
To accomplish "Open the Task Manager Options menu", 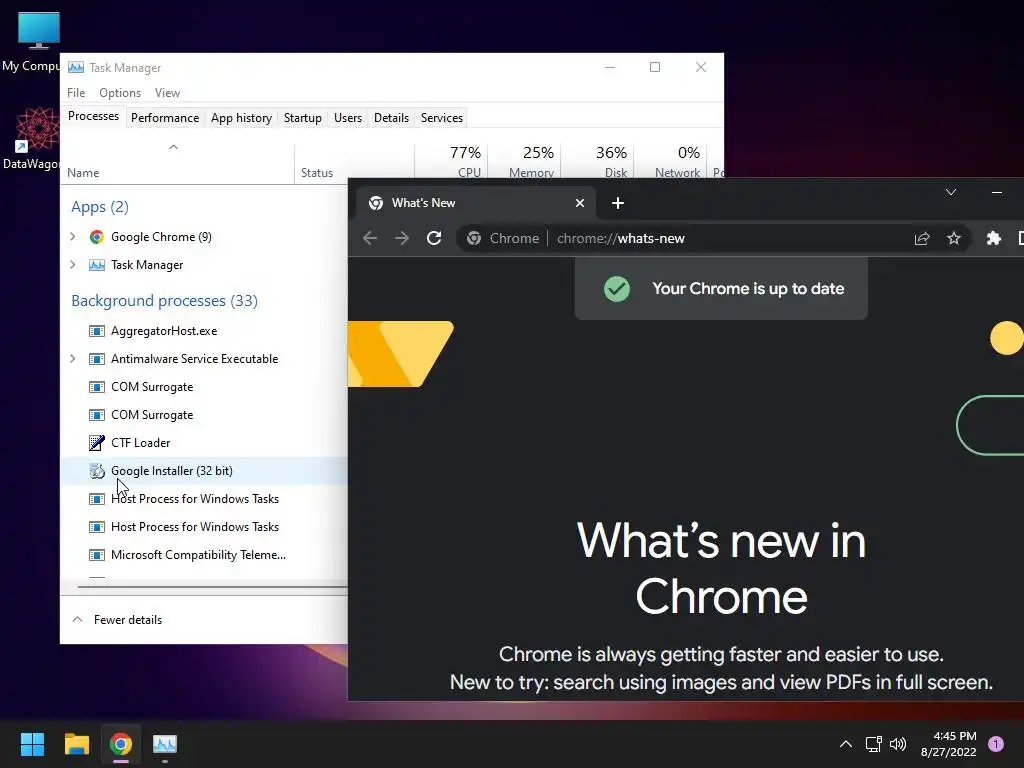I will 120,93.
